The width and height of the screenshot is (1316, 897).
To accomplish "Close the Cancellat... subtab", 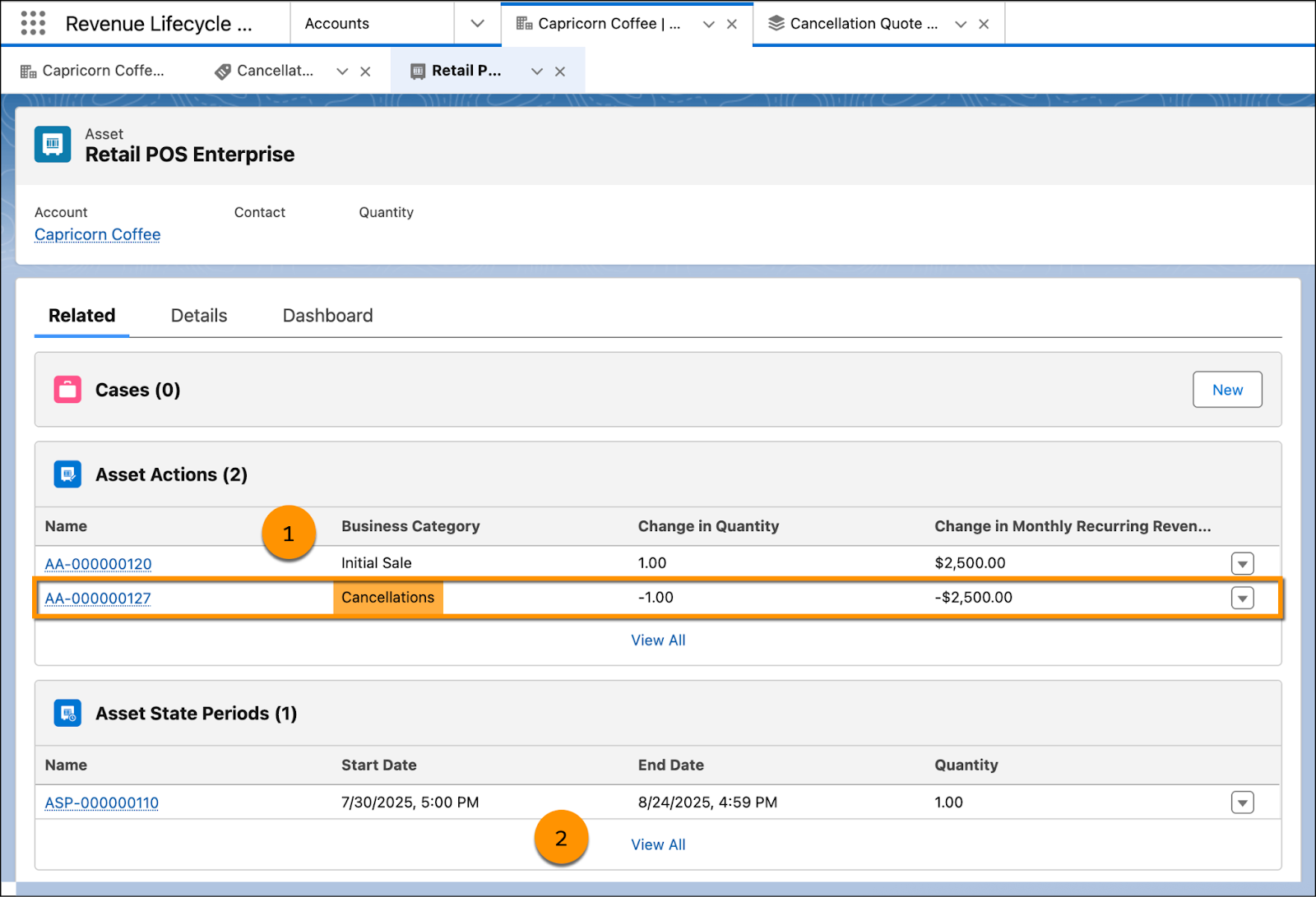I will 365,72.
